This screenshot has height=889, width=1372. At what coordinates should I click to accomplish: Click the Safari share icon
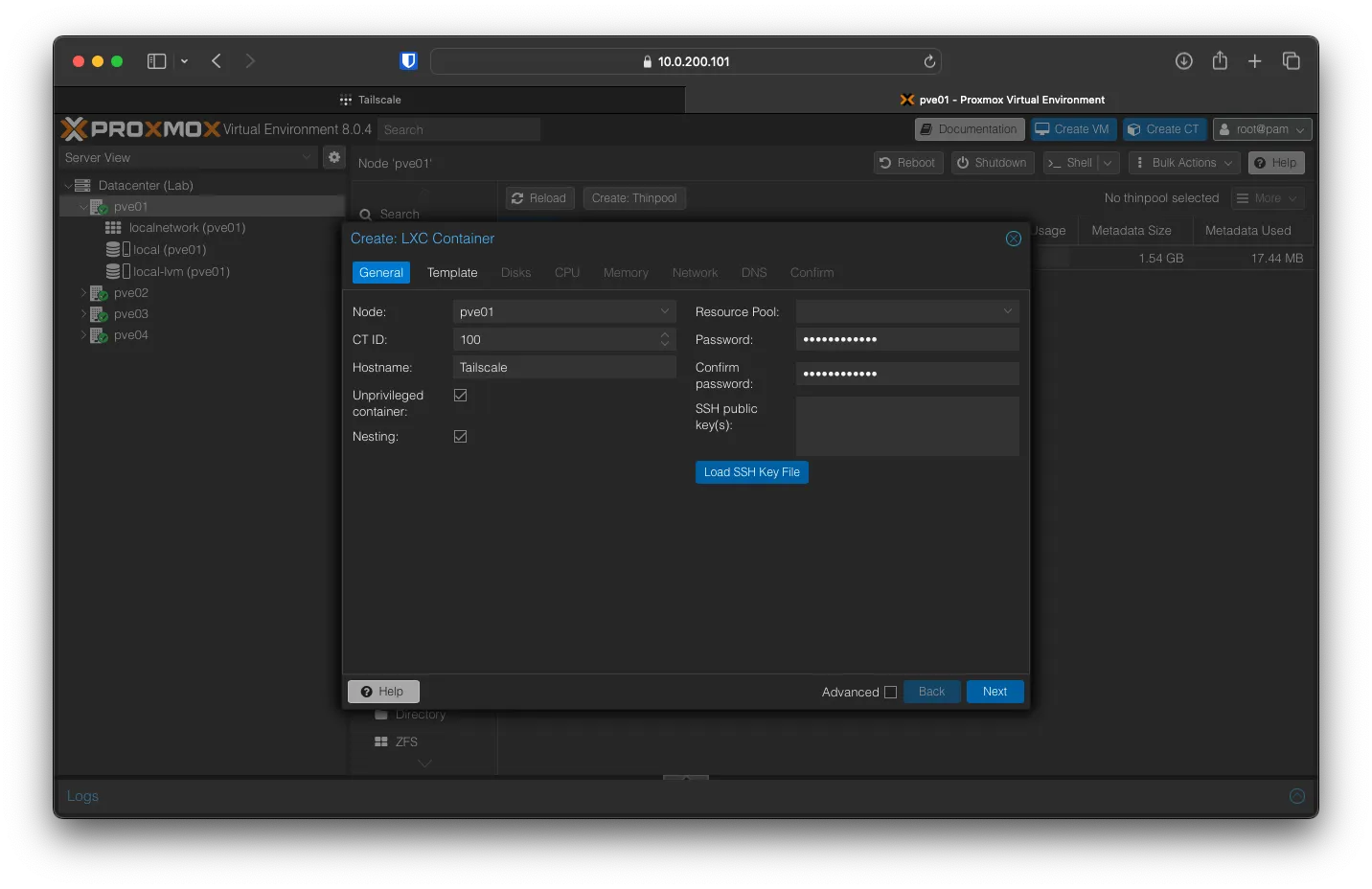tap(1220, 60)
